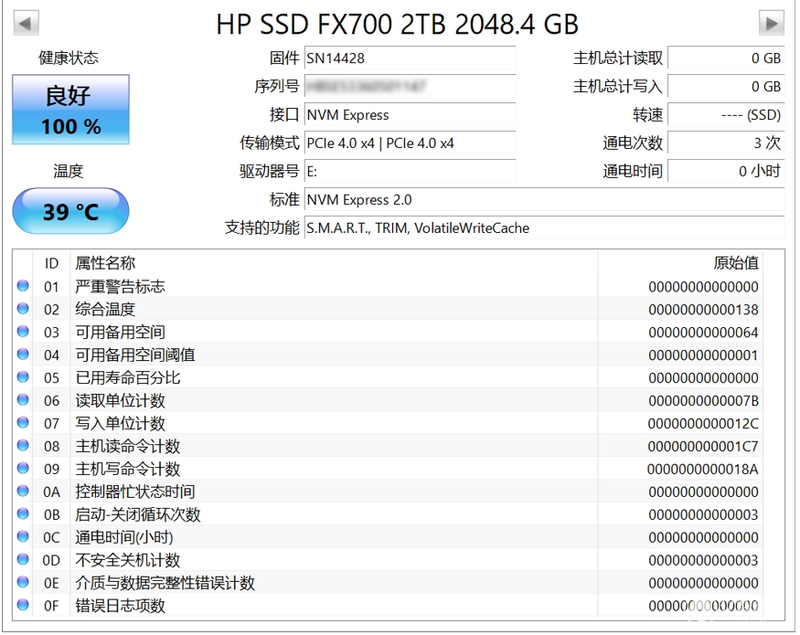The height and width of the screenshot is (635, 800).
Task: Click the ID column header
Action: pyautogui.click(x=52, y=263)
